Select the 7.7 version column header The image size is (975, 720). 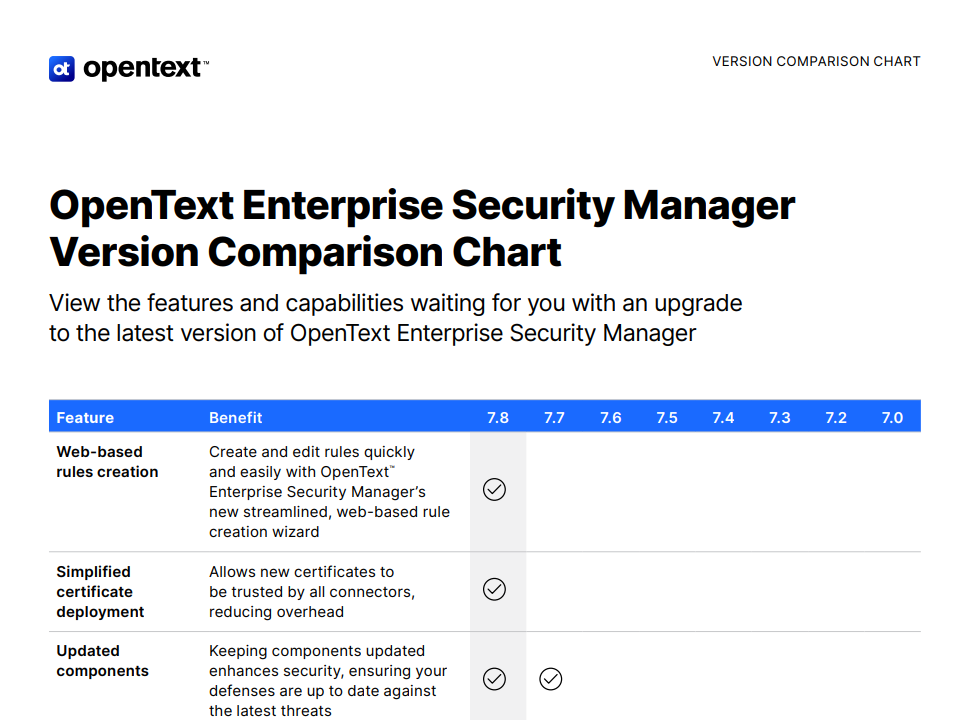point(554,418)
